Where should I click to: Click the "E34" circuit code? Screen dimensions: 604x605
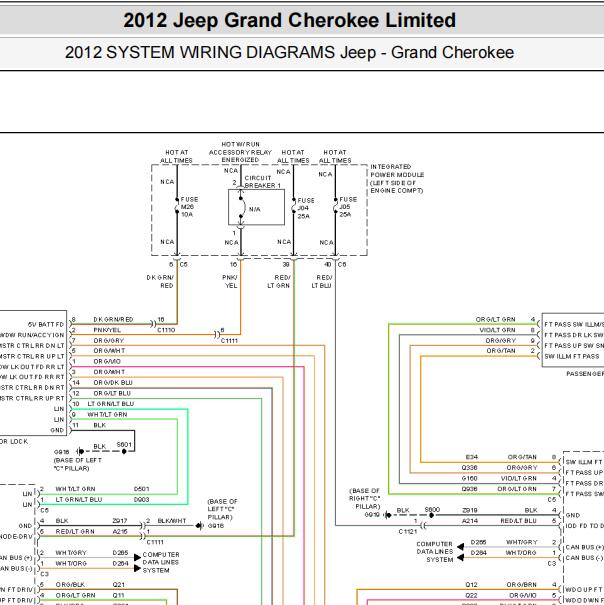pos(472,457)
